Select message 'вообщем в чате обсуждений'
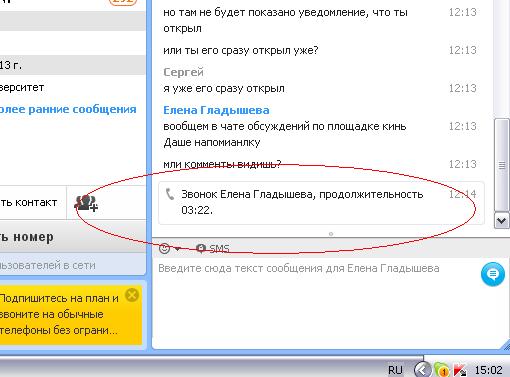 (x=285, y=134)
